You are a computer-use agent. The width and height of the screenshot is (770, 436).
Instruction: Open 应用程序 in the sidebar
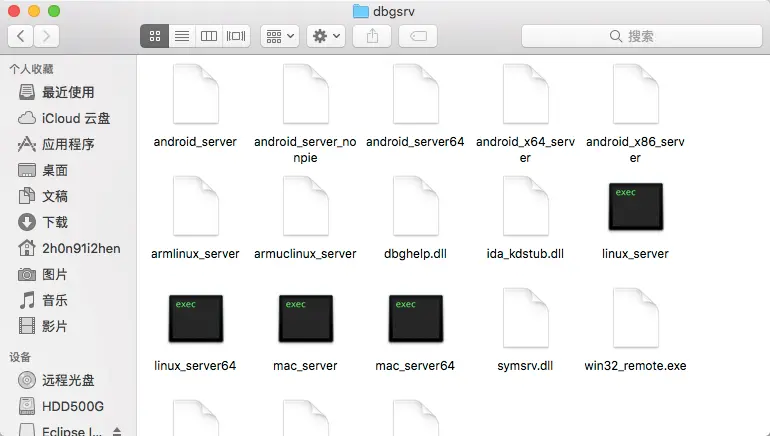point(68,144)
